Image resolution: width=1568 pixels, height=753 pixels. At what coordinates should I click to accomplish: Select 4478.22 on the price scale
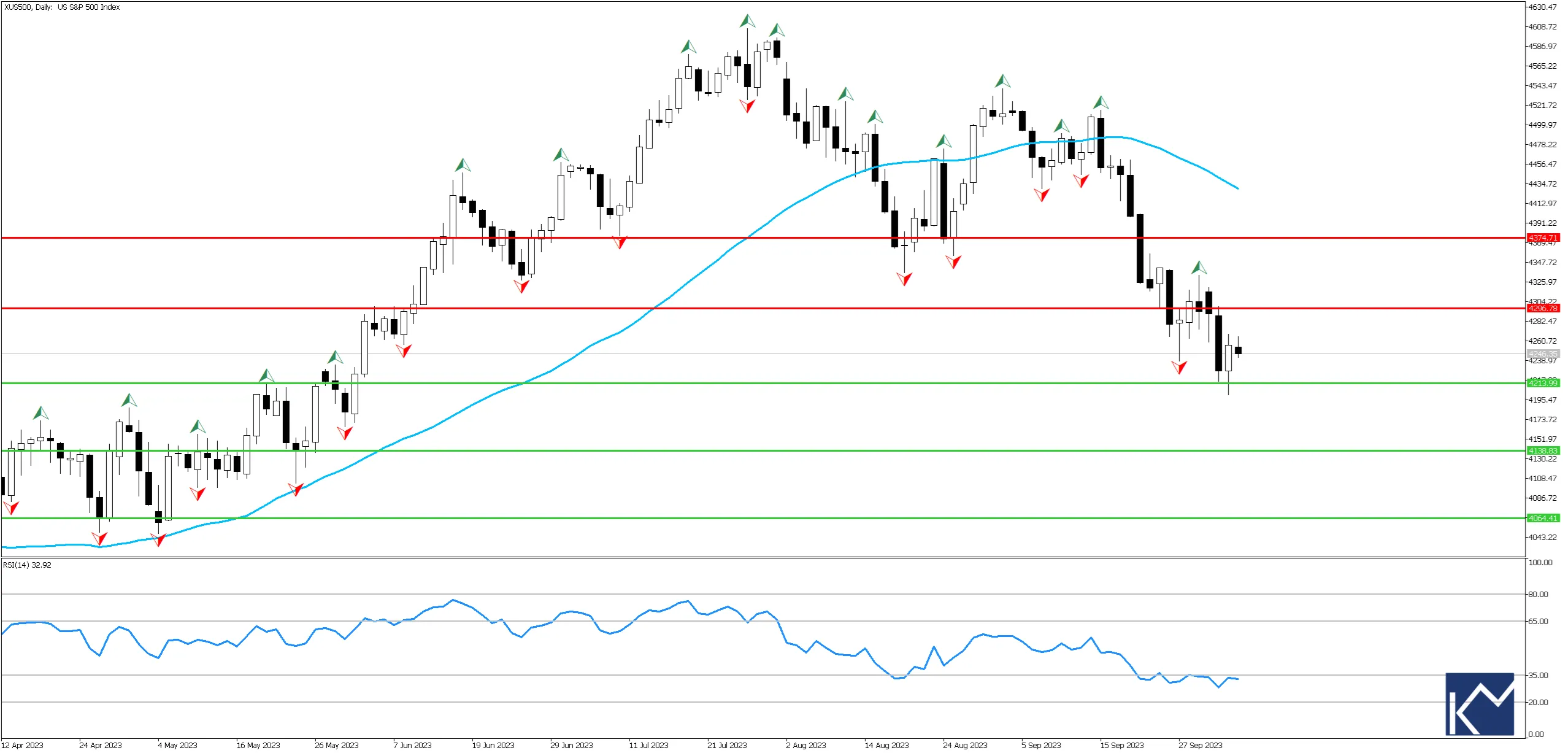(1542, 145)
